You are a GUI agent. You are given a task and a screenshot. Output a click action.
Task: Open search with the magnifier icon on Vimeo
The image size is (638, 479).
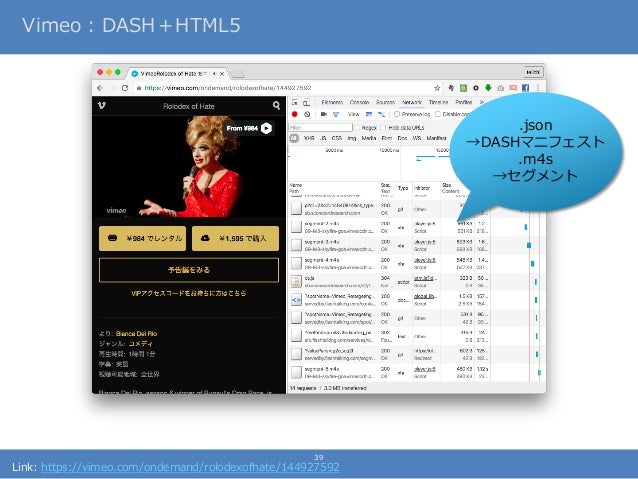point(276,106)
